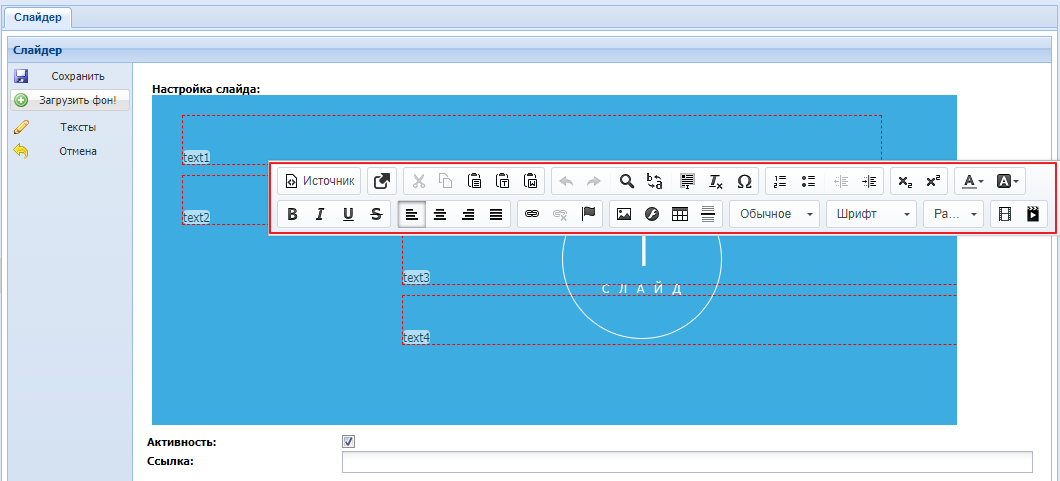
Task: Open the font size dropdown
Action: tap(953, 214)
